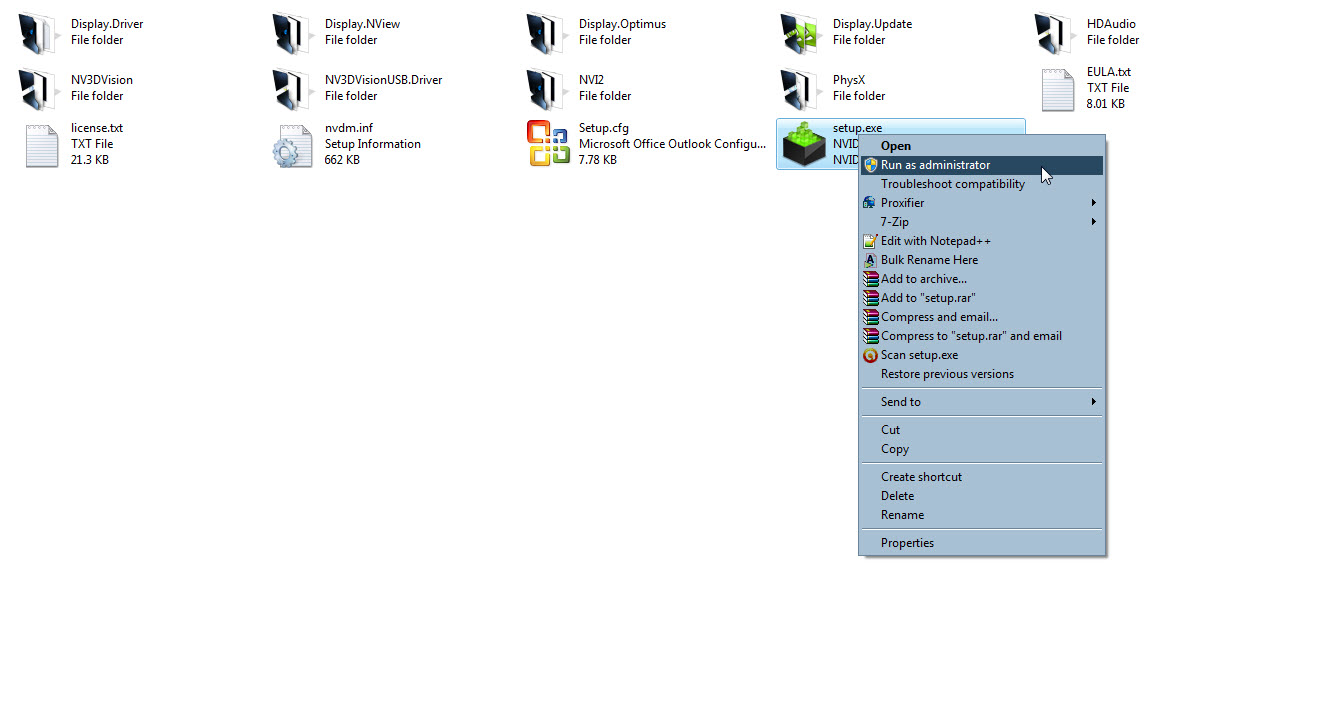Expand the Proxifier submenu arrow
1342x728 pixels.
tap(1094, 203)
